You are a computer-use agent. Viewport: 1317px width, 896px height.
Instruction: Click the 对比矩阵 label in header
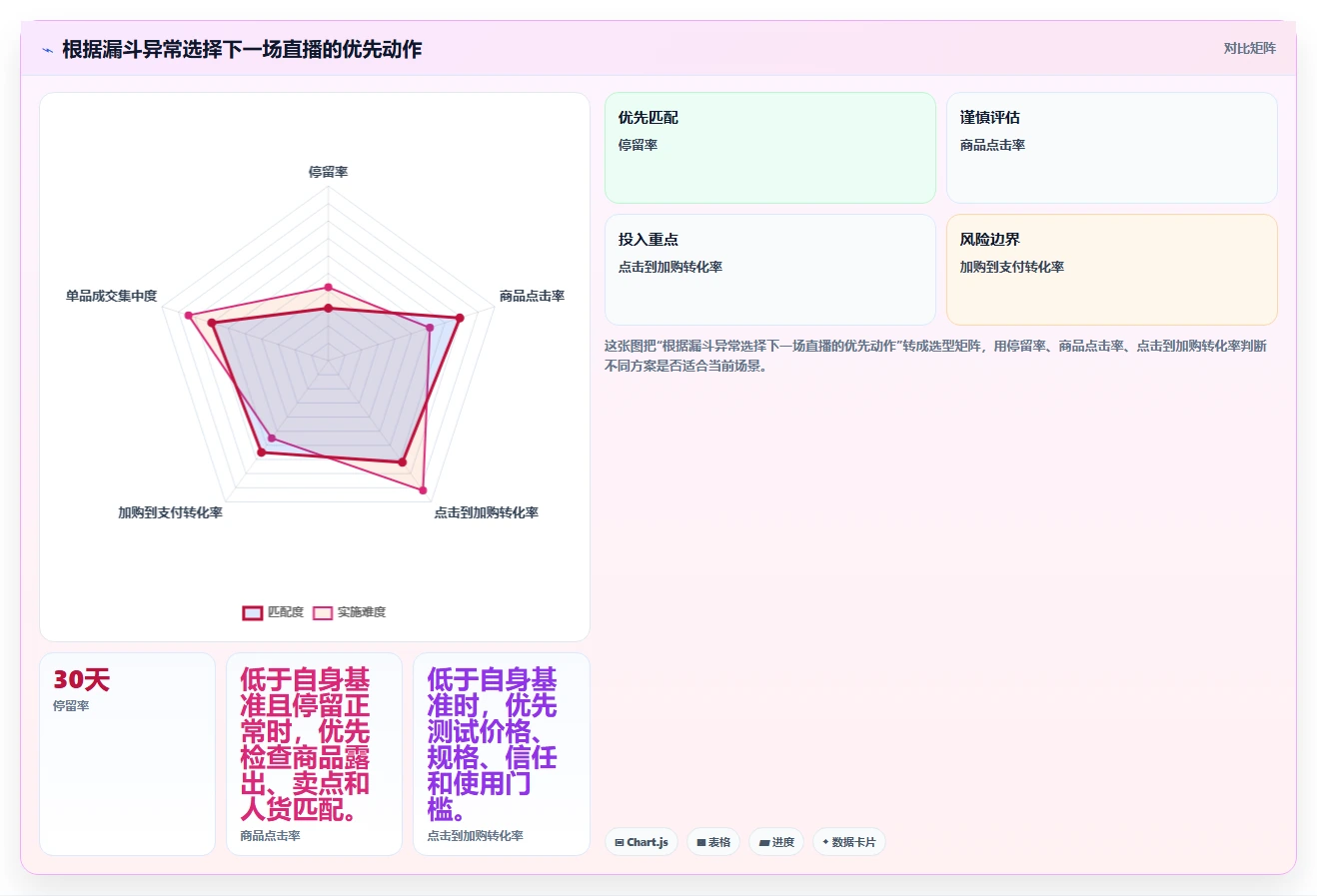pos(1249,48)
